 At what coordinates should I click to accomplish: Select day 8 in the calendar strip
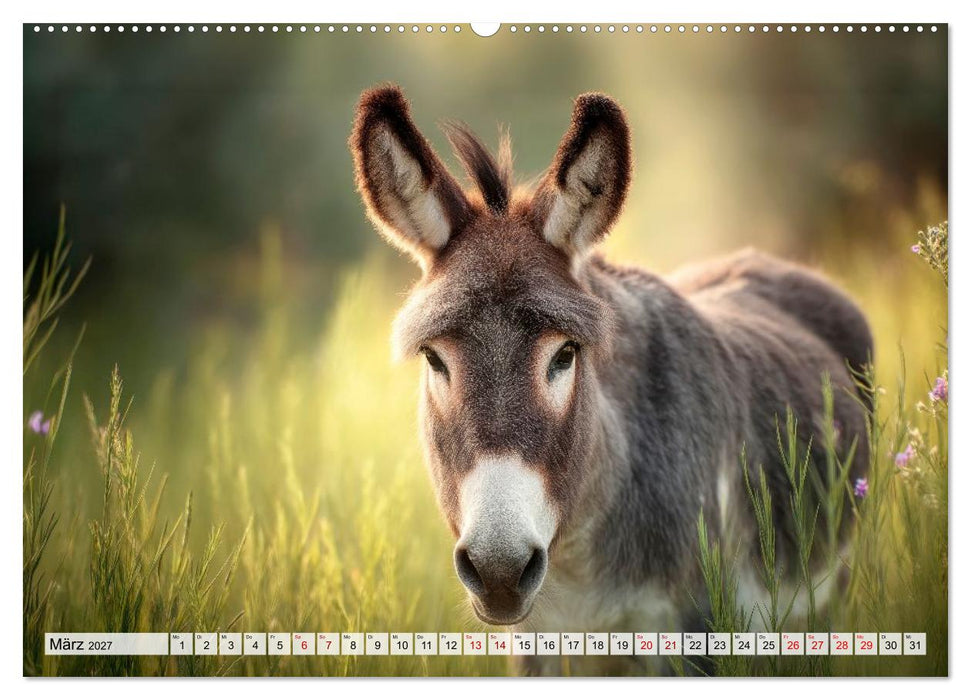pos(352,644)
